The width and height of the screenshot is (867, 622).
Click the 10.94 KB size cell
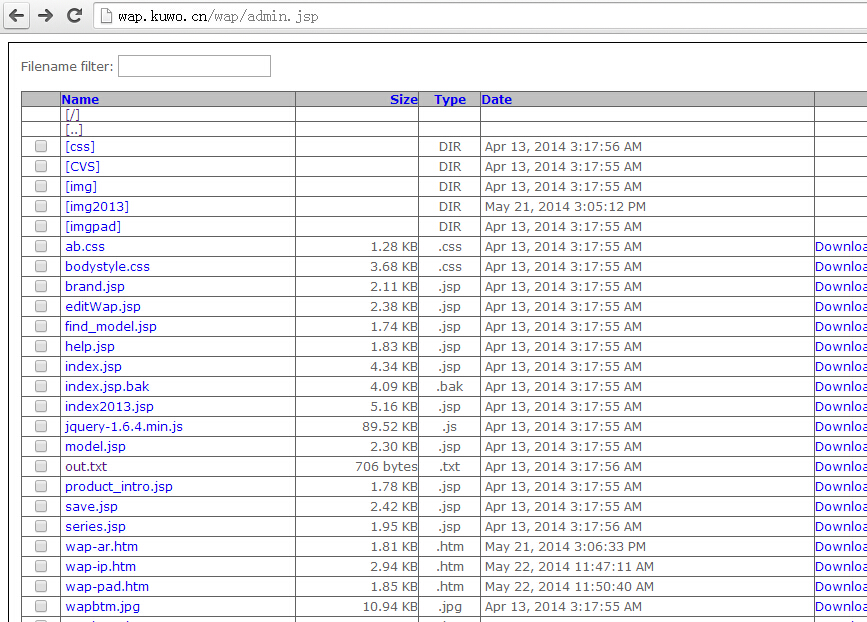click(x=390, y=607)
